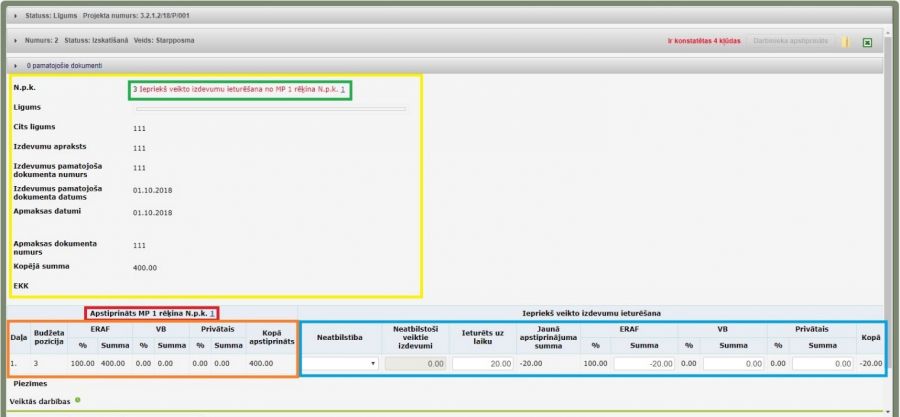Click the vertical scrollbar down arrow

(x=890, y=411)
